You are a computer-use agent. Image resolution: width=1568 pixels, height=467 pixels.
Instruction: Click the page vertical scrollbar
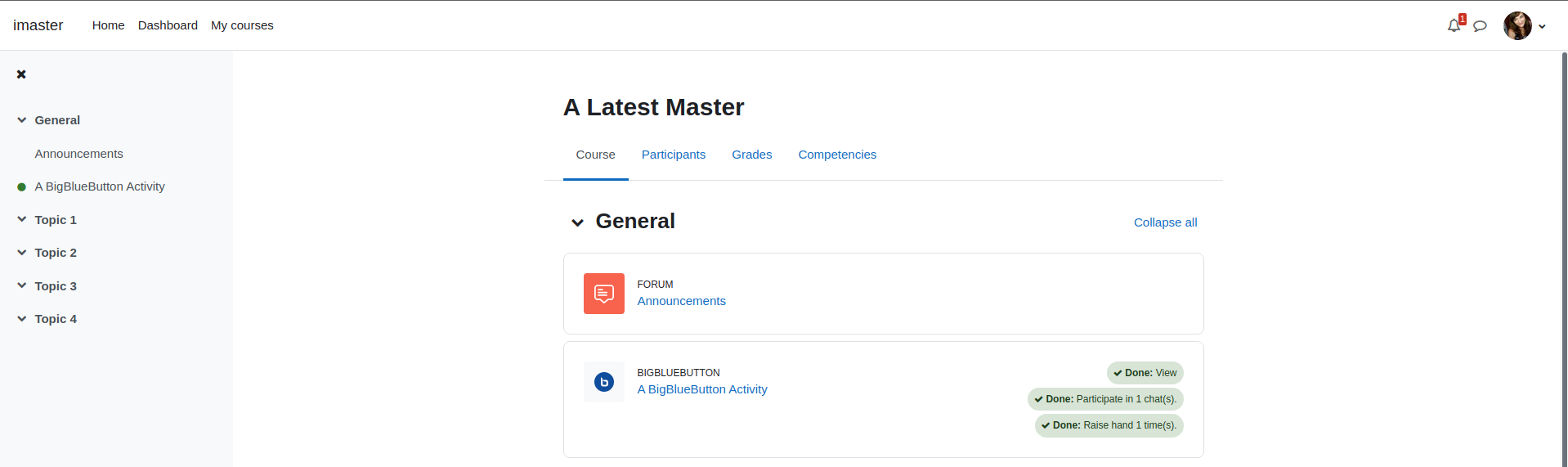click(1564, 258)
